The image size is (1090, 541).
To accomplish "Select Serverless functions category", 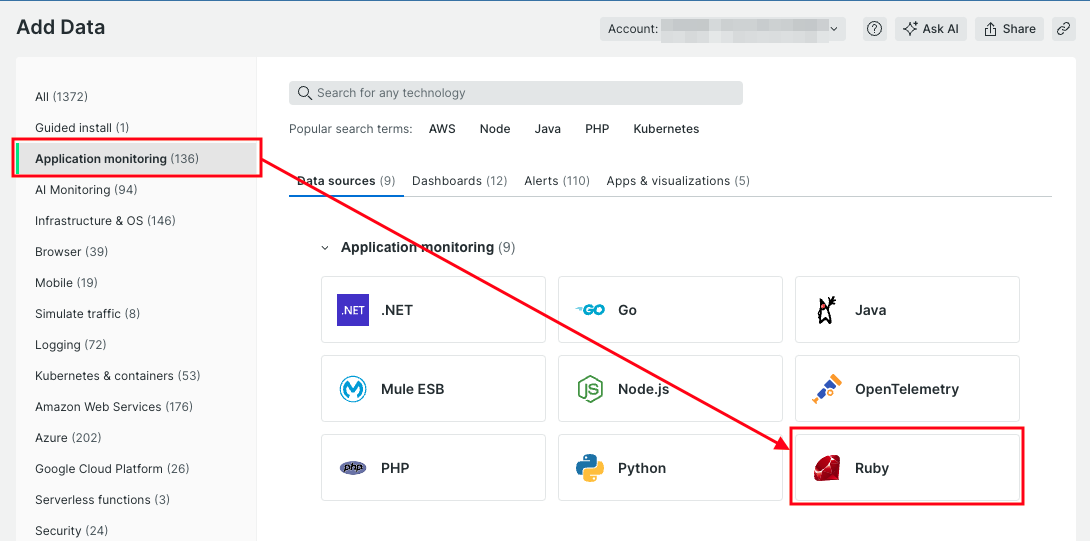I will 102,500.
